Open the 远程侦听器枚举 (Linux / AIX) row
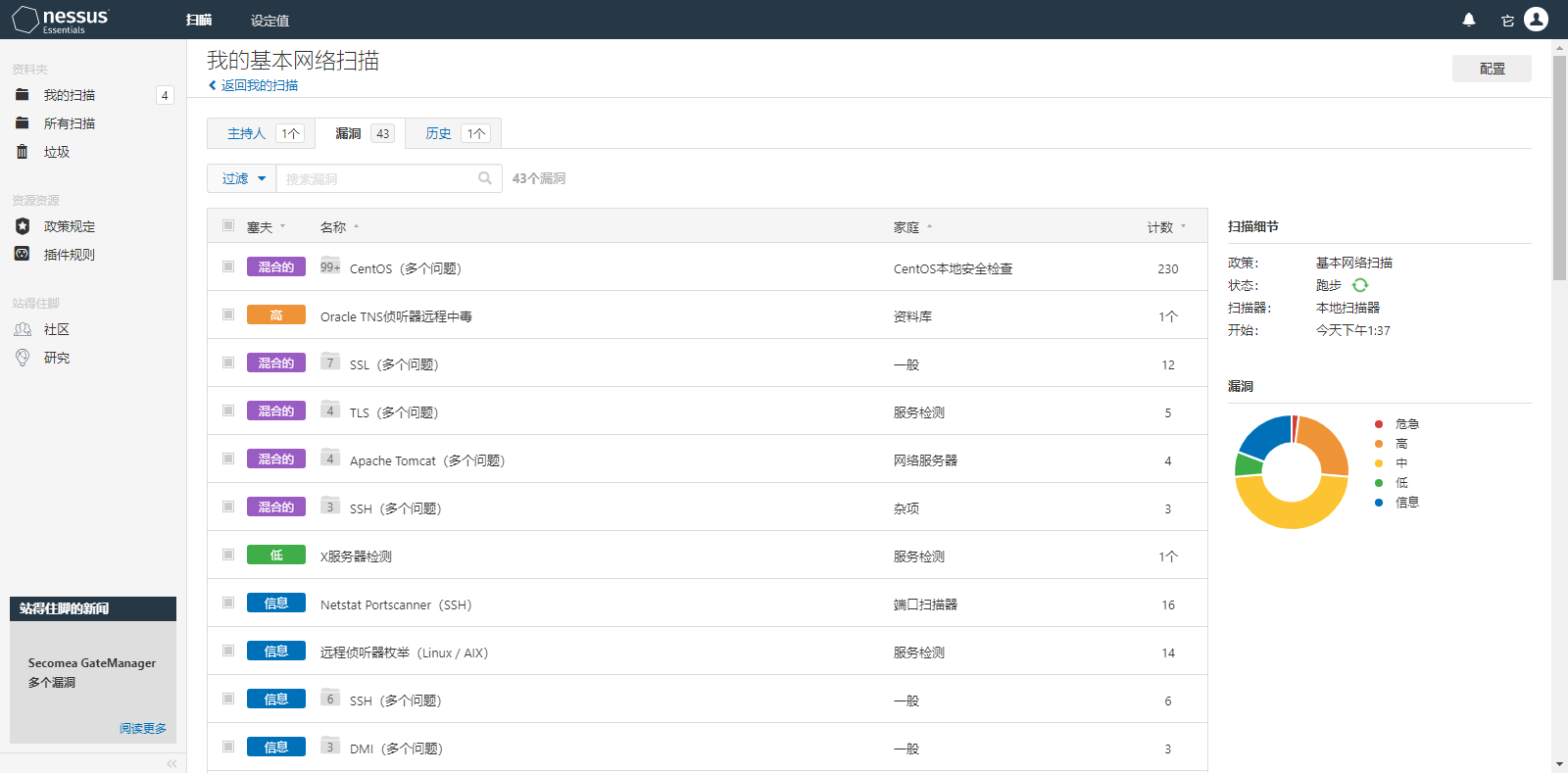 tap(708, 652)
